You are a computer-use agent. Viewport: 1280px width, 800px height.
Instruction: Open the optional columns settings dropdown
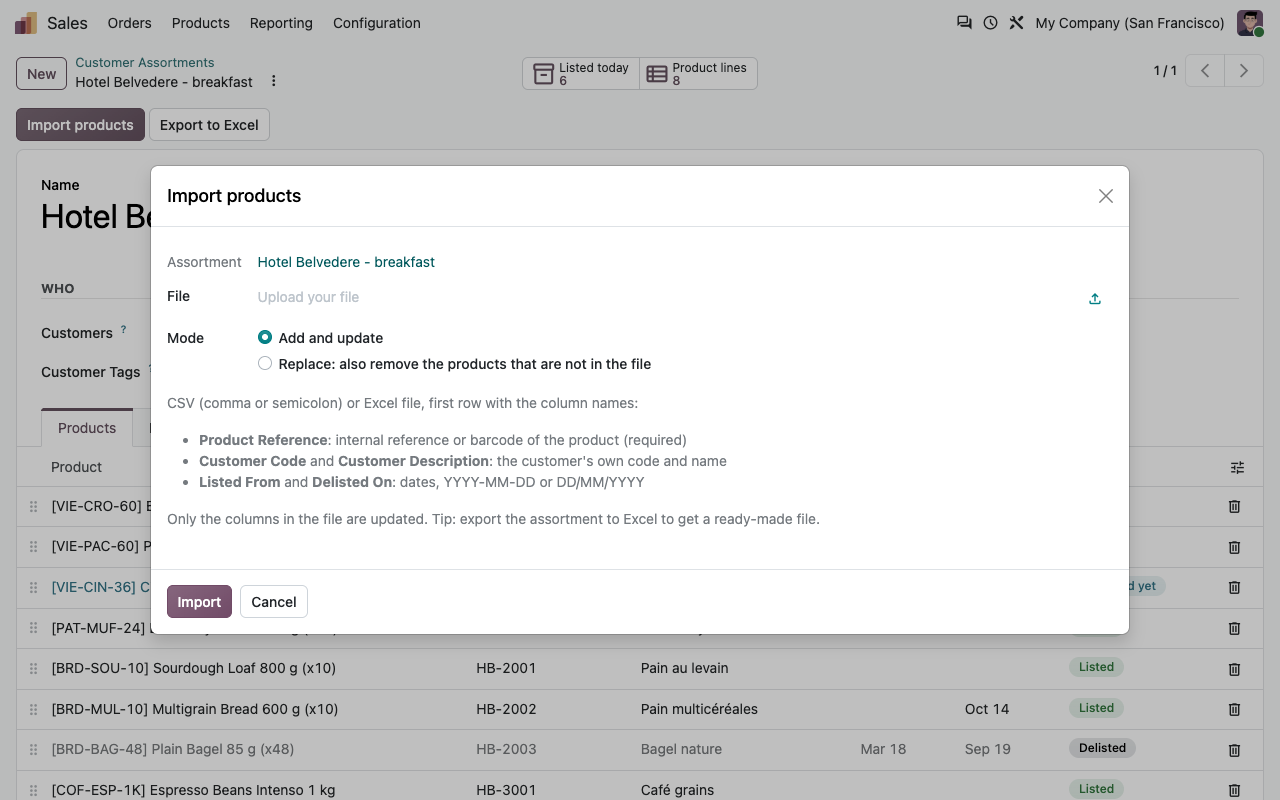[1238, 467]
